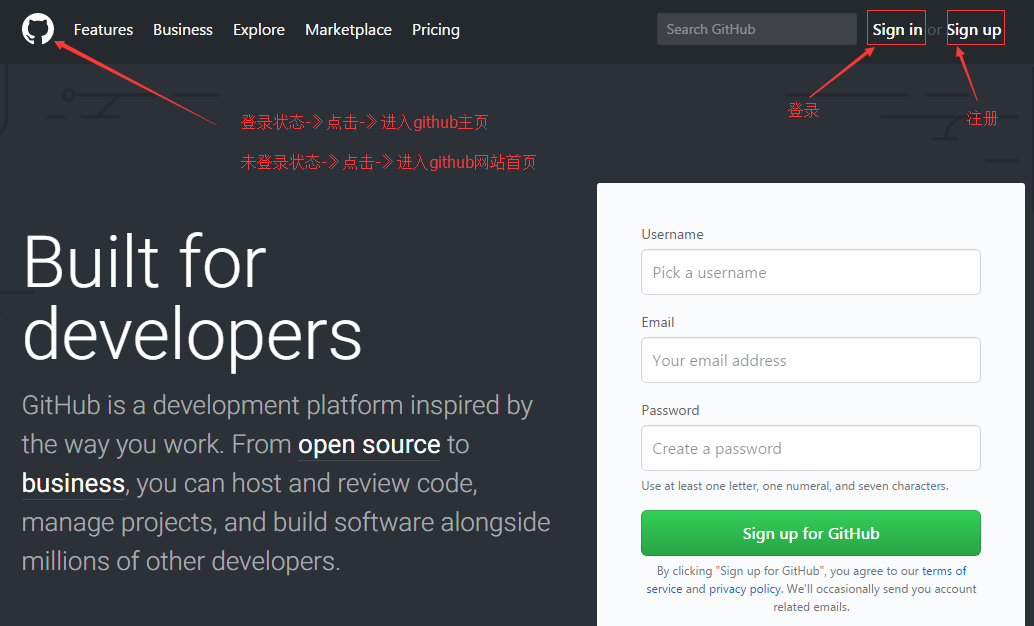The height and width of the screenshot is (626, 1034).
Task: Click the GitHub Octocat logo
Action: (x=38, y=30)
